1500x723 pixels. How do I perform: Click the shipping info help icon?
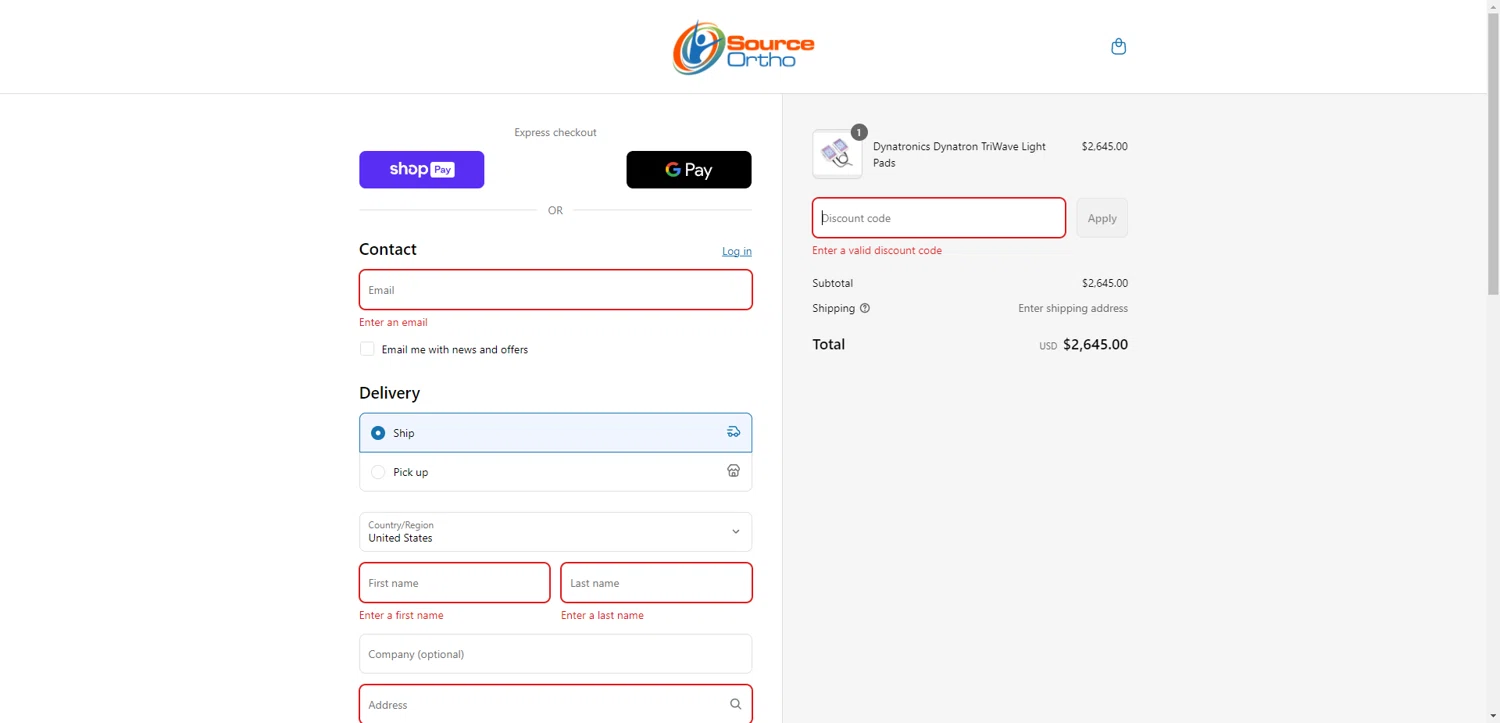coord(865,308)
